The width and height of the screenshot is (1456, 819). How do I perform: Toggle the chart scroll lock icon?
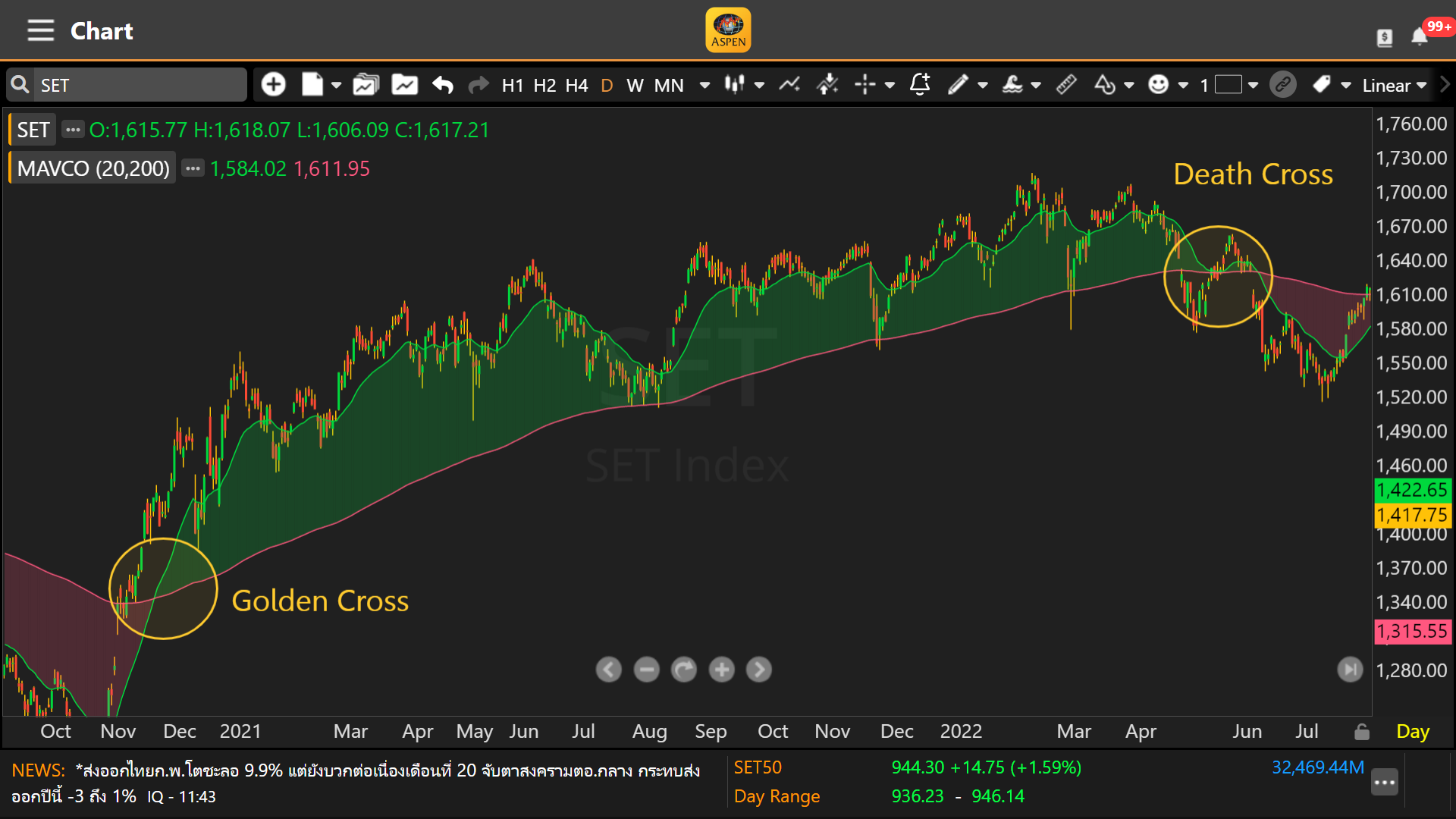tap(1362, 732)
